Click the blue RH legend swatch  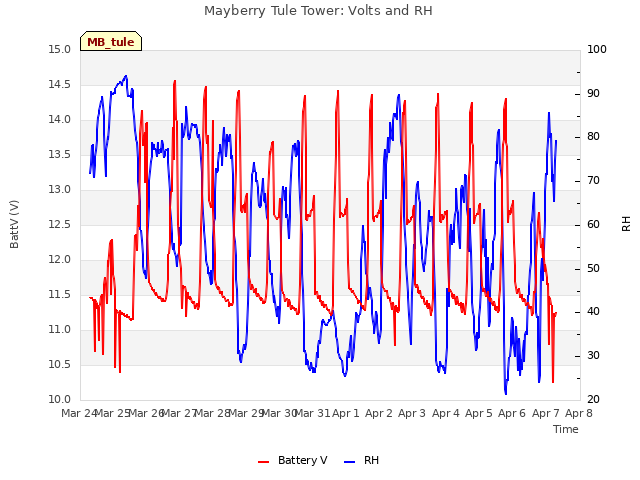point(350,462)
